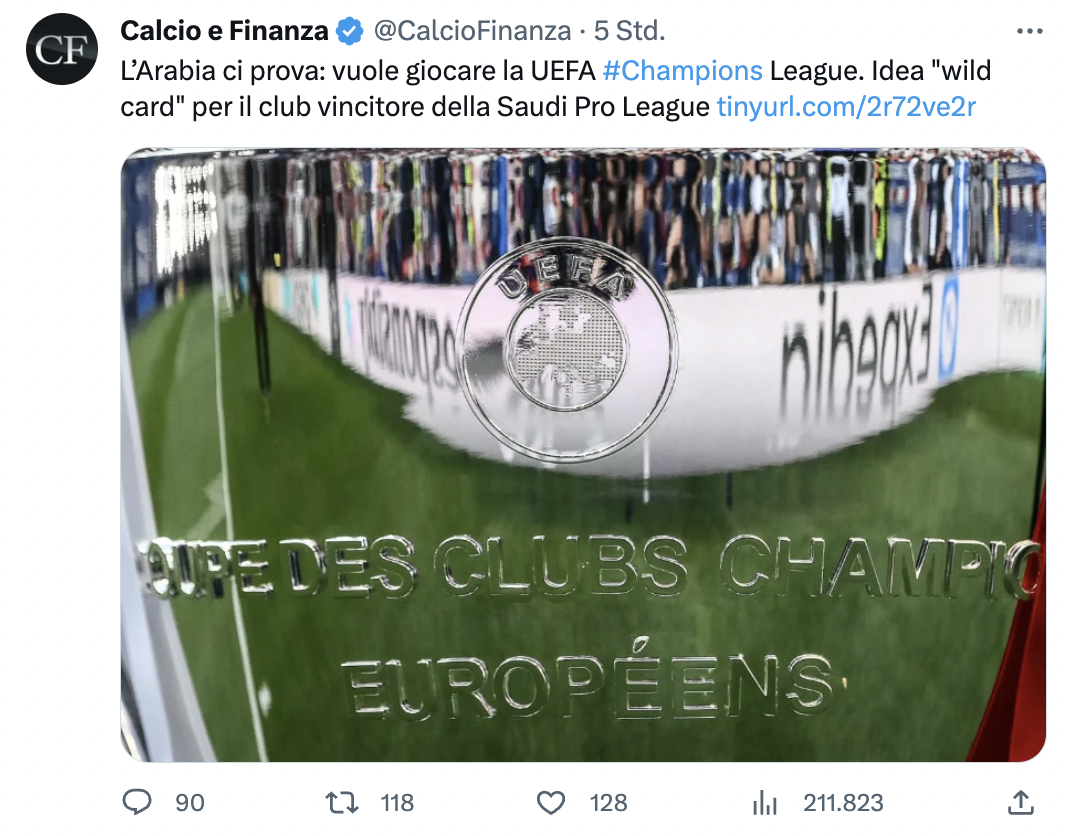
Task: Follow the tinyurl.com/2r72ve2r link
Action: point(846,107)
